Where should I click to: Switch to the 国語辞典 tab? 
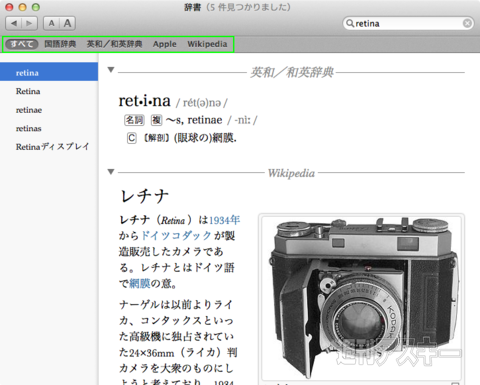60,44
